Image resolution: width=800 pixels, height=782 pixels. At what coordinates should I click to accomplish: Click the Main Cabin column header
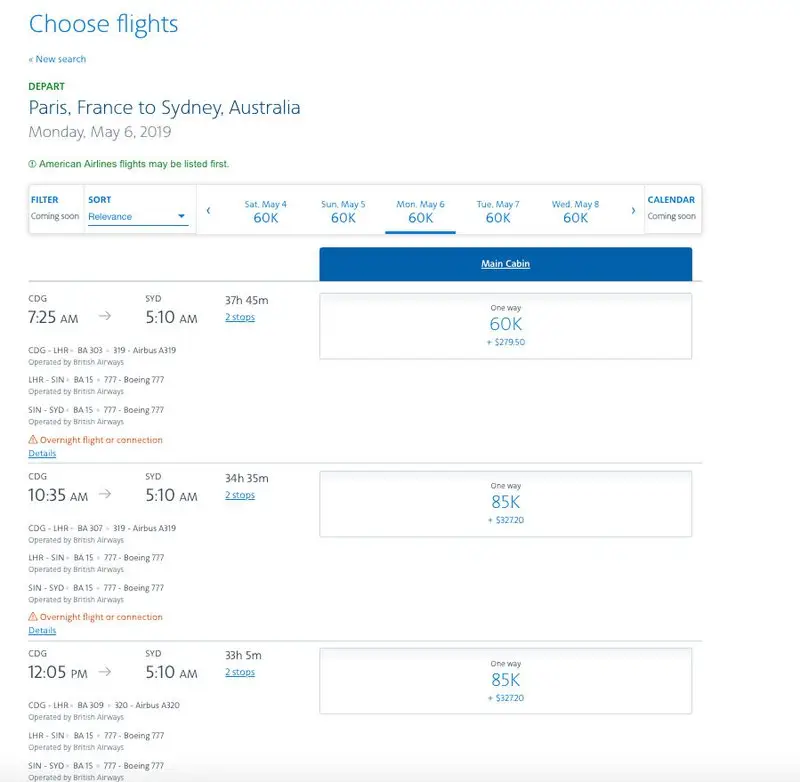(x=505, y=264)
